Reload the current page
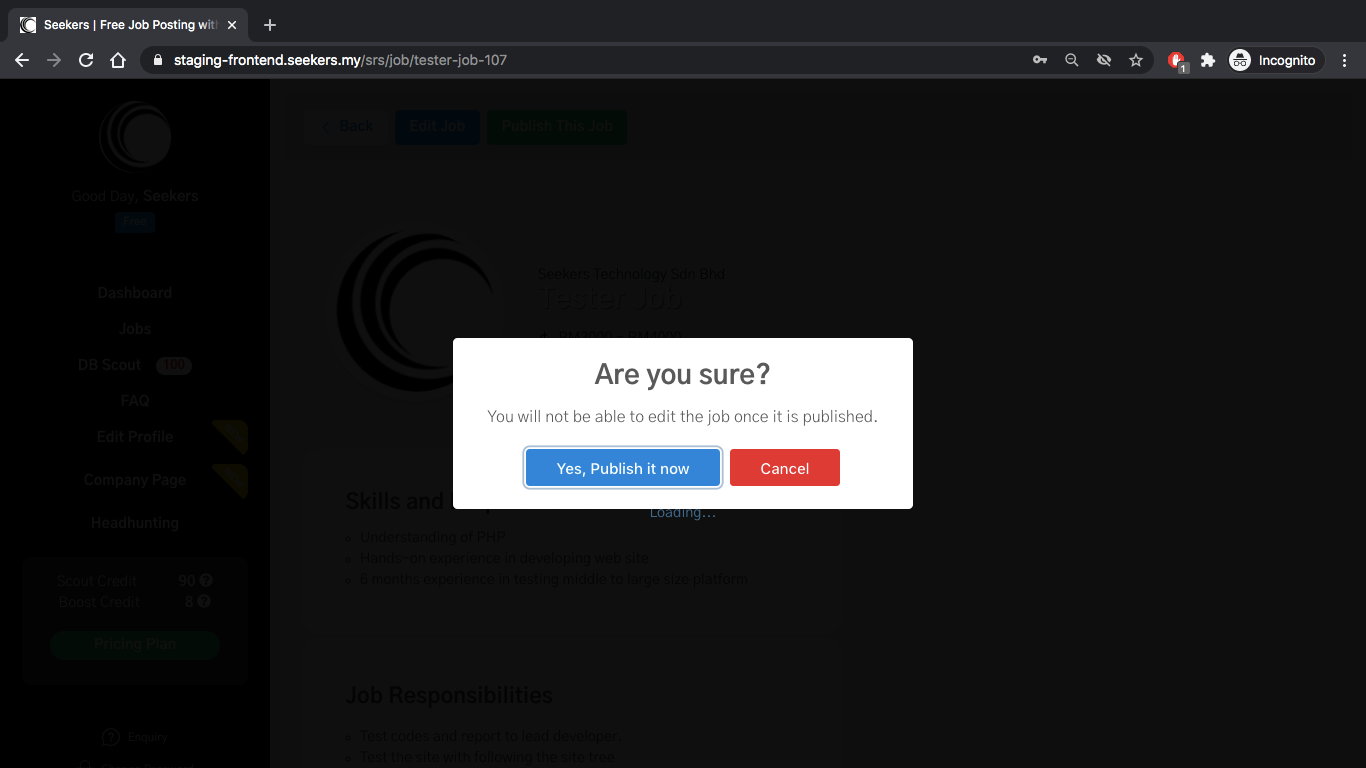 pyautogui.click(x=86, y=60)
